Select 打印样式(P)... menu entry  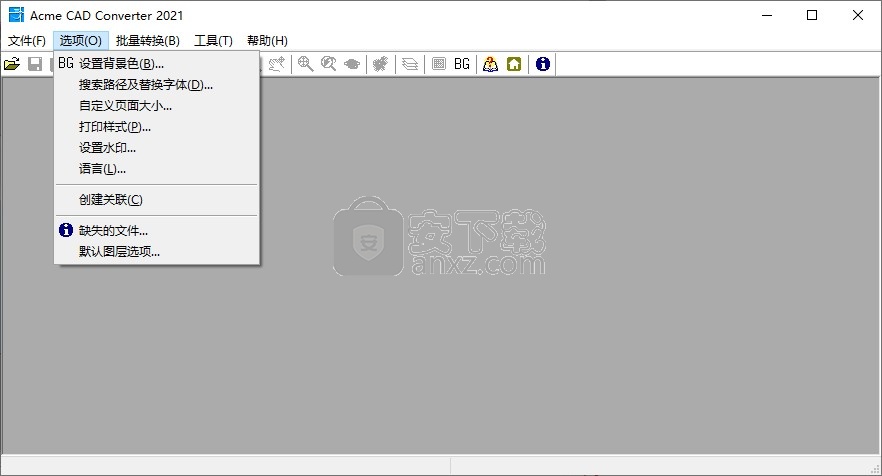pyautogui.click(x=157, y=127)
